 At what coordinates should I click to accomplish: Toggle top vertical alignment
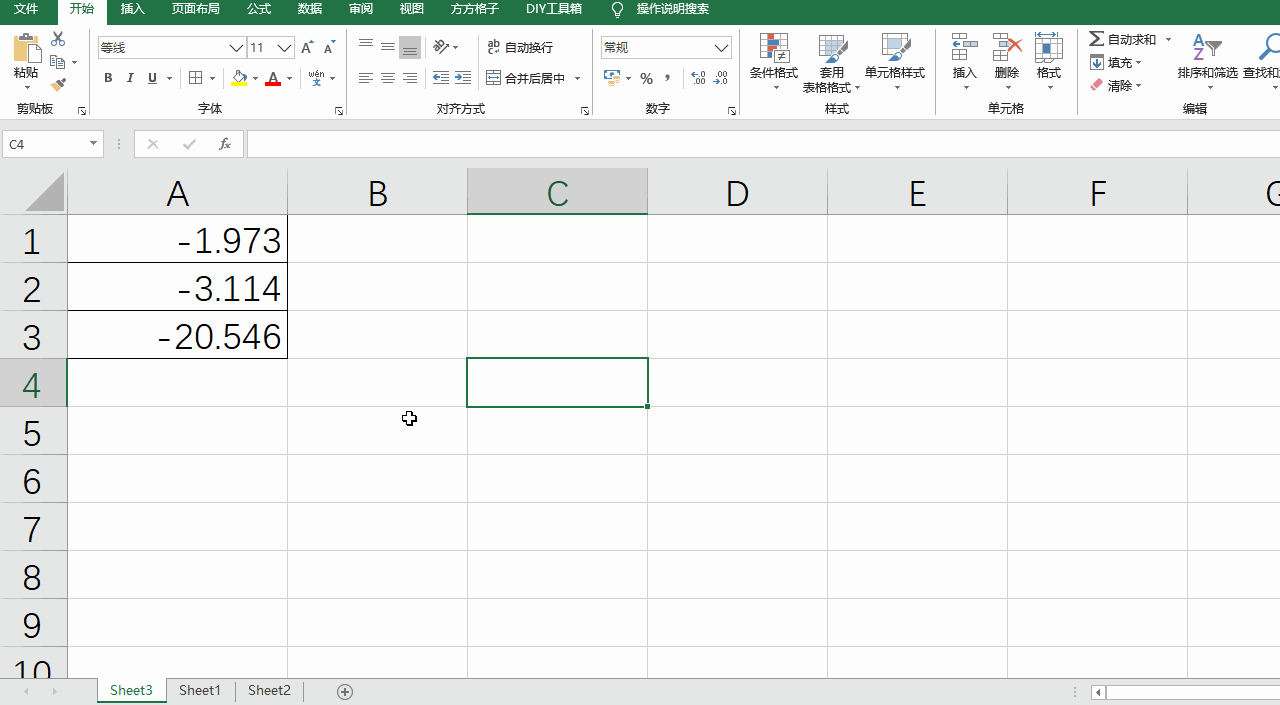pos(366,47)
